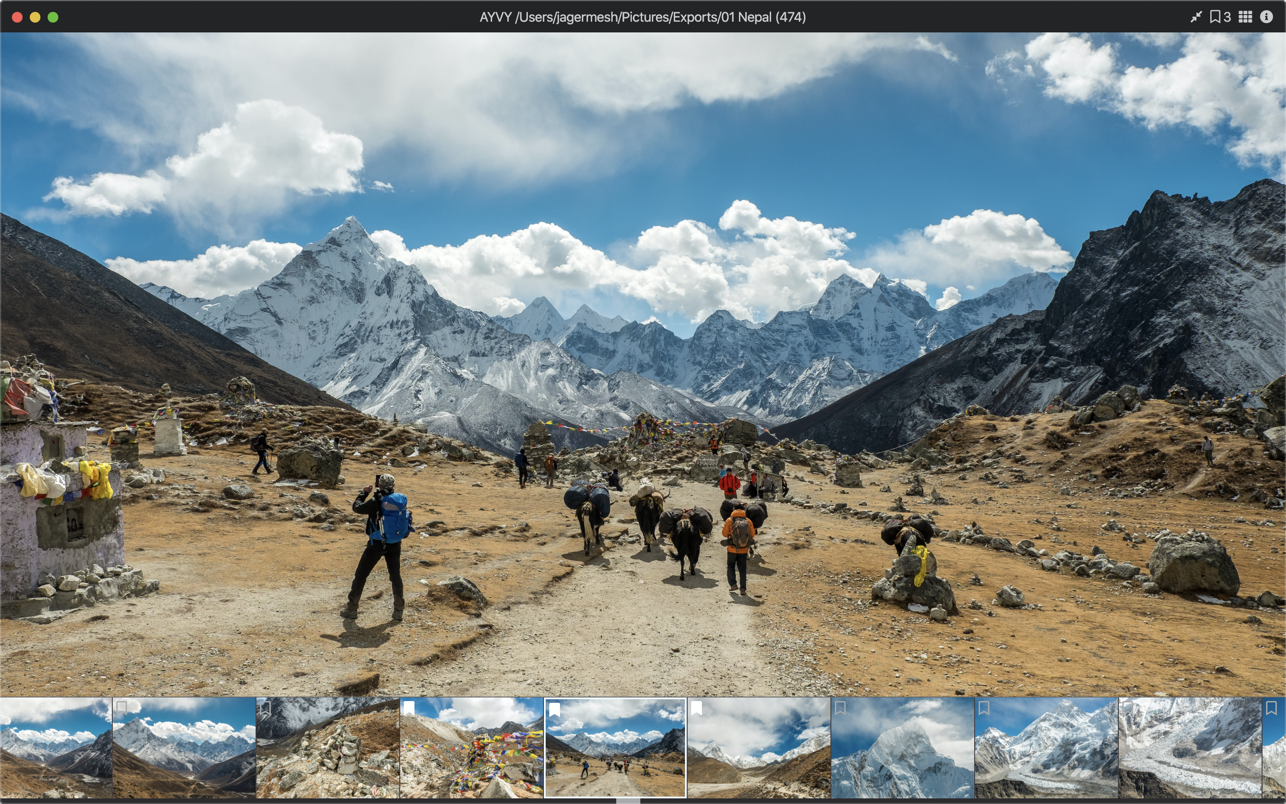Viewport: 1286px width, 804px height.
Task: Toggle bookmark on the selected yak trail thumbnail
Action: click(x=554, y=709)
